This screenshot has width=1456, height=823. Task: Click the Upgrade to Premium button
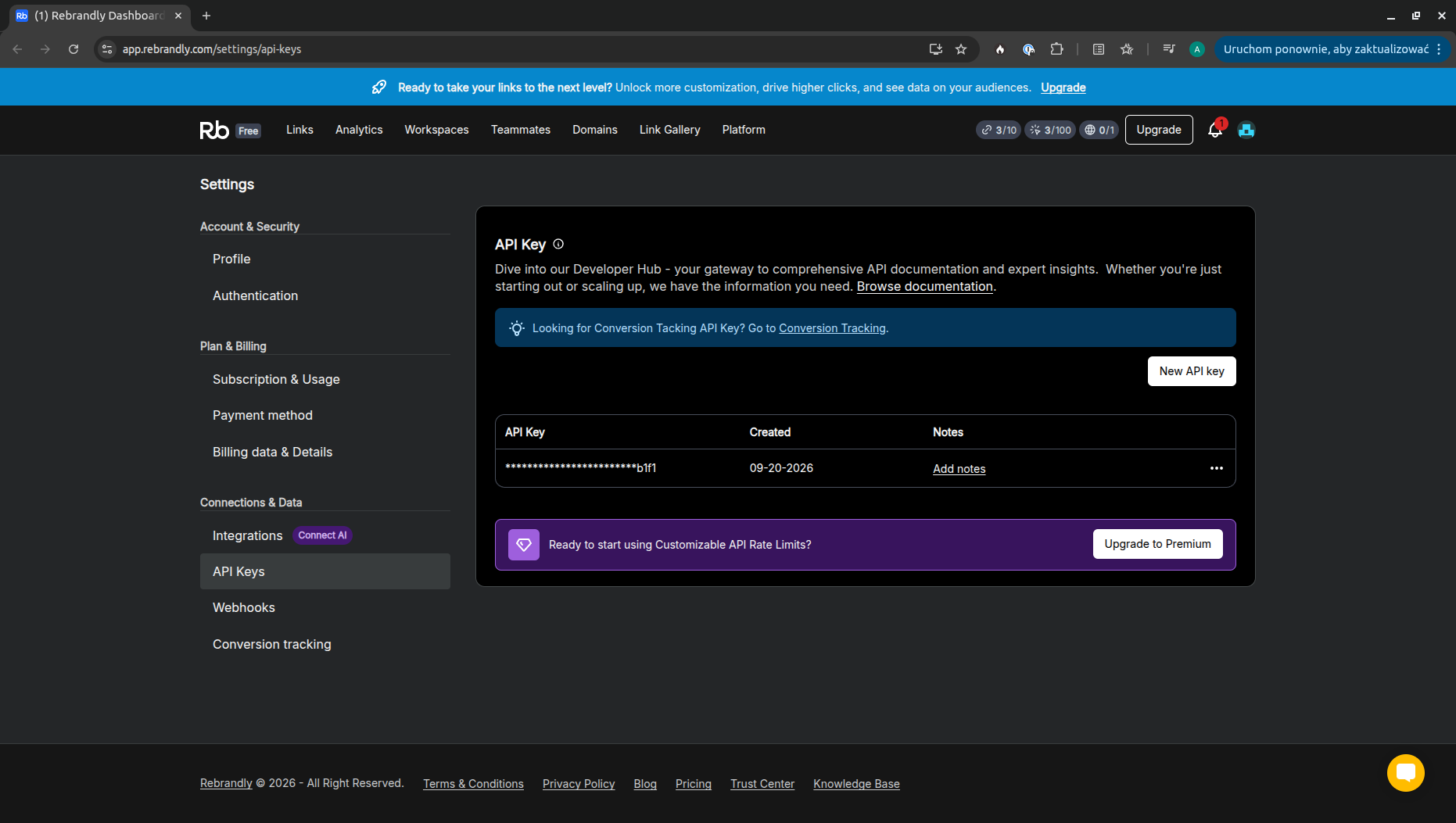[1158, 544]
